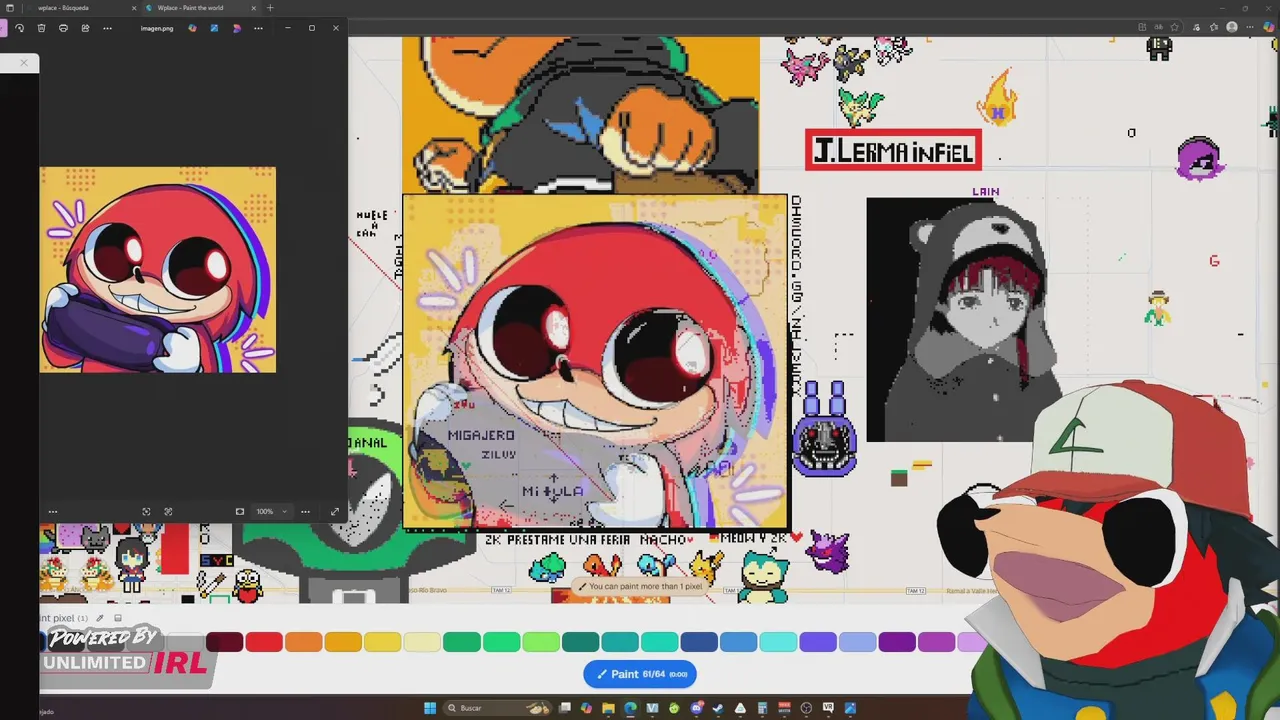The image size is (1280, 720).
Task: Open the bottom-left ellipsis menu in Photos
Action: point(53,511)
